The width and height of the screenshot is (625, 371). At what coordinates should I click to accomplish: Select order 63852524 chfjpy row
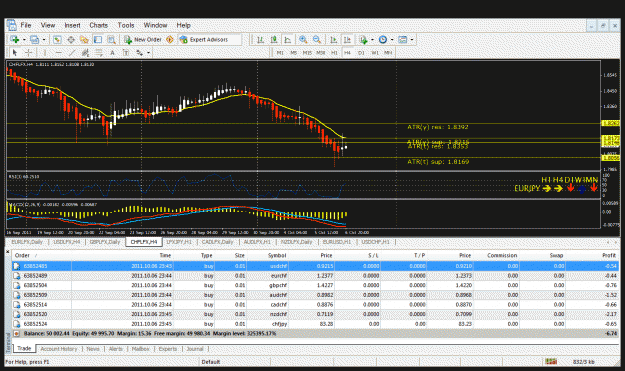click(315, 324)
